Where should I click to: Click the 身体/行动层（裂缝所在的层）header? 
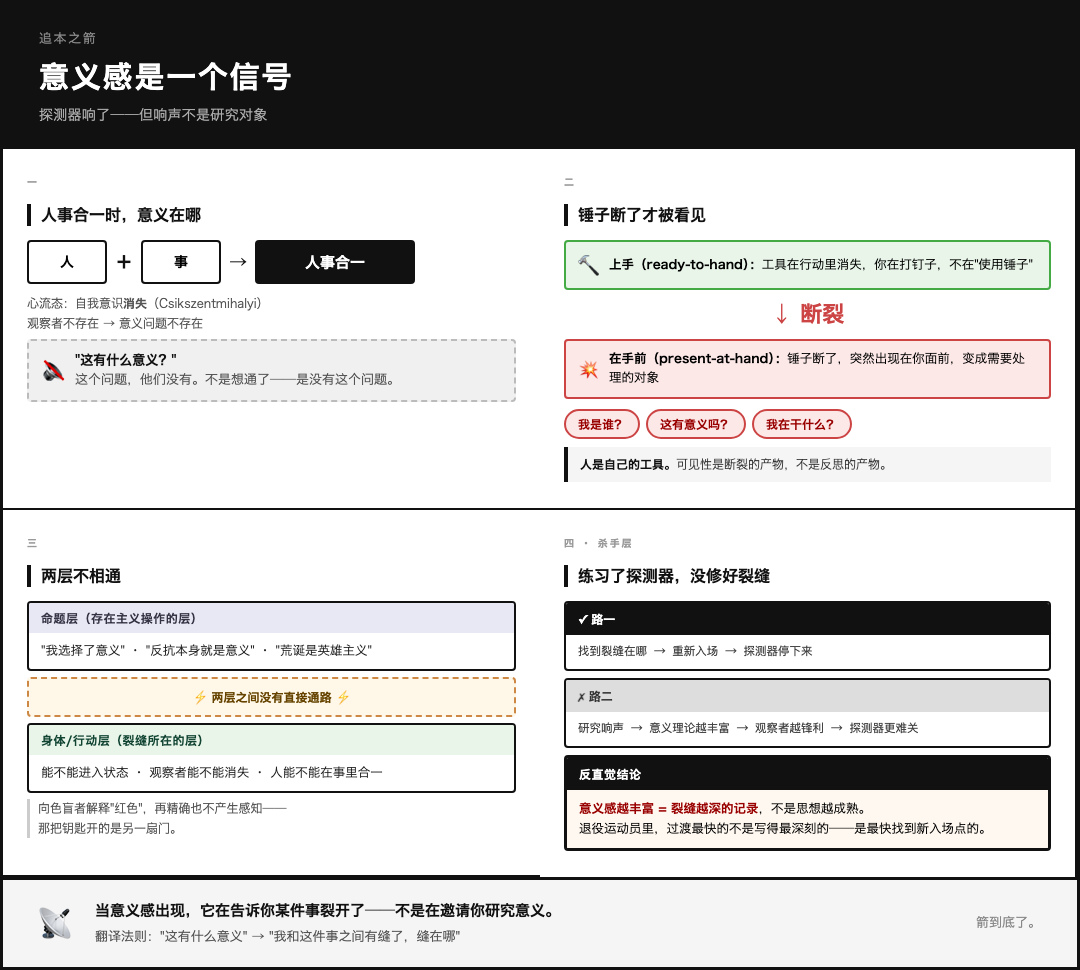point(271,740)
